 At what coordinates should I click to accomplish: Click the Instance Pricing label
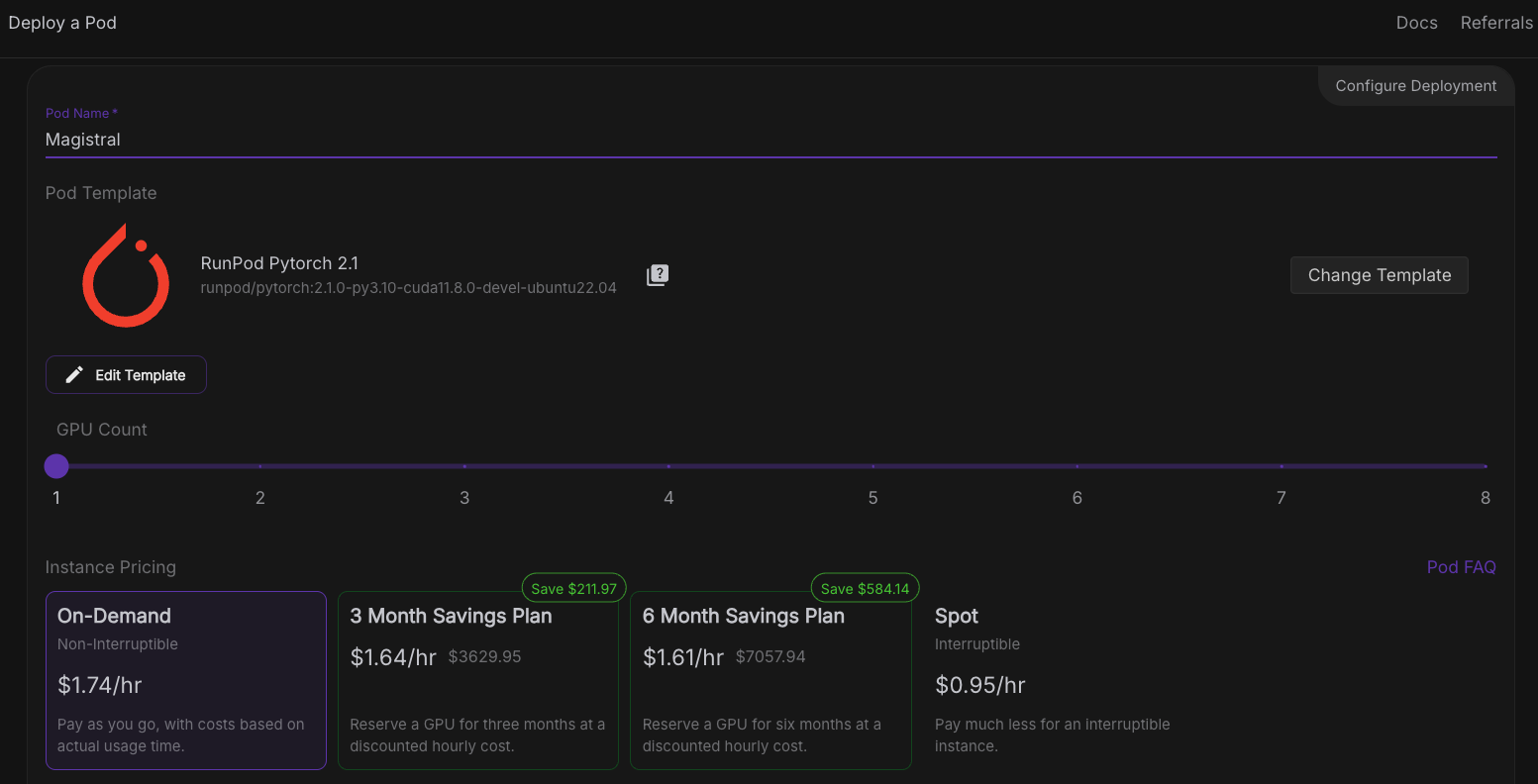[x=111, y=567]
